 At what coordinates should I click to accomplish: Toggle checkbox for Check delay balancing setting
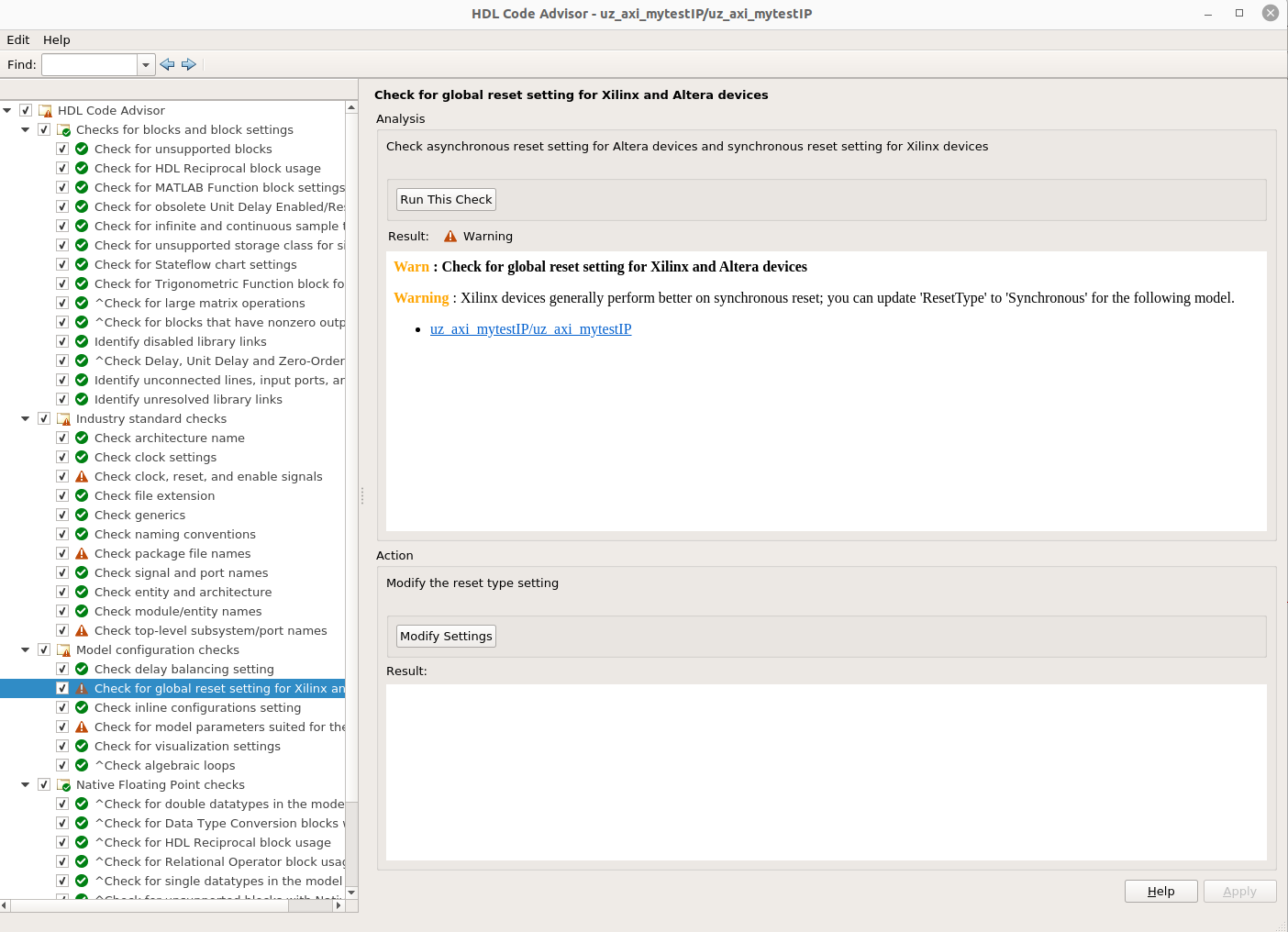[x=62, y=670]
